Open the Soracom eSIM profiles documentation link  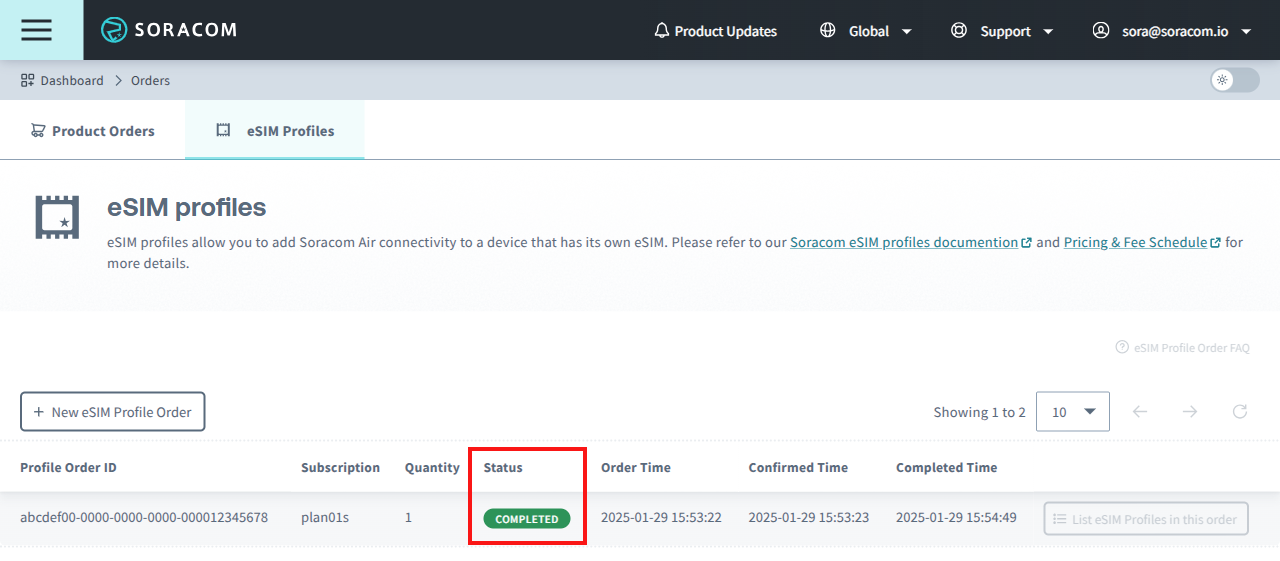(x=904, y=242)
